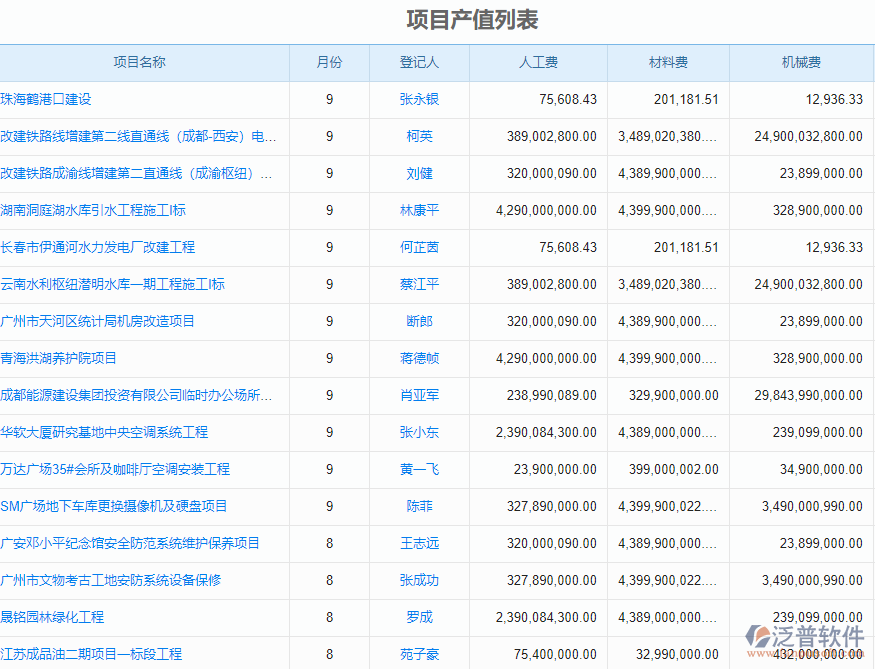
Task: Click the 登记人 column header
Action: point(418,62)
